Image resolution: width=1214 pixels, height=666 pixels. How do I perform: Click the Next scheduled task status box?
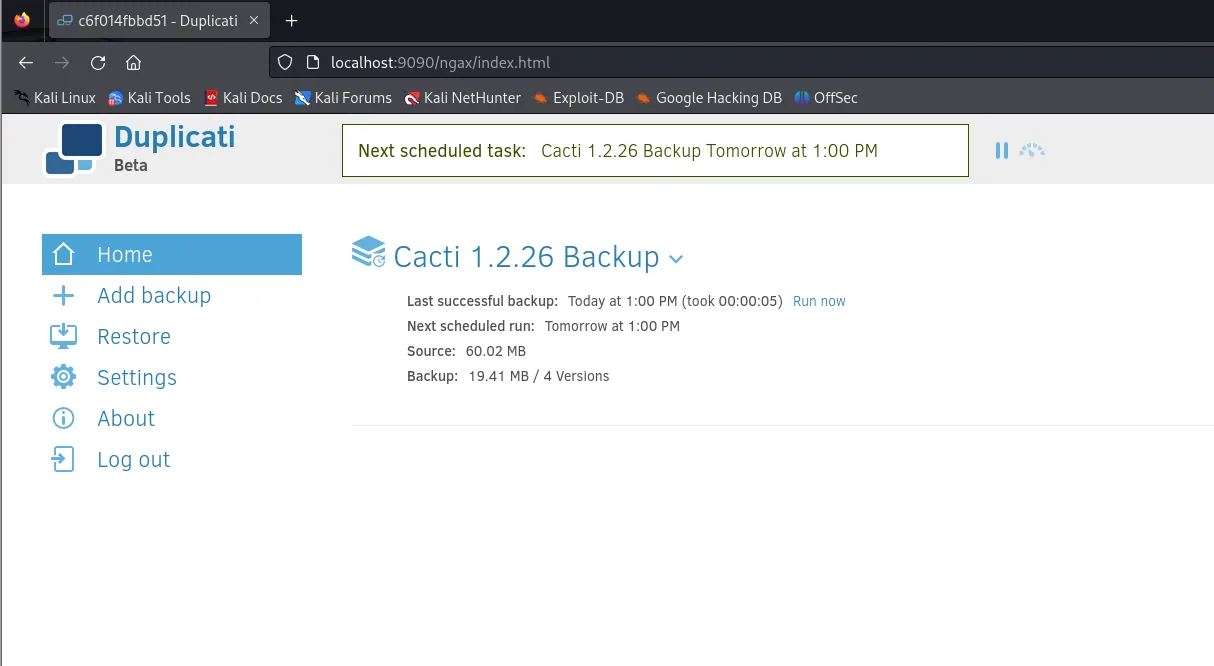[655, 151]
